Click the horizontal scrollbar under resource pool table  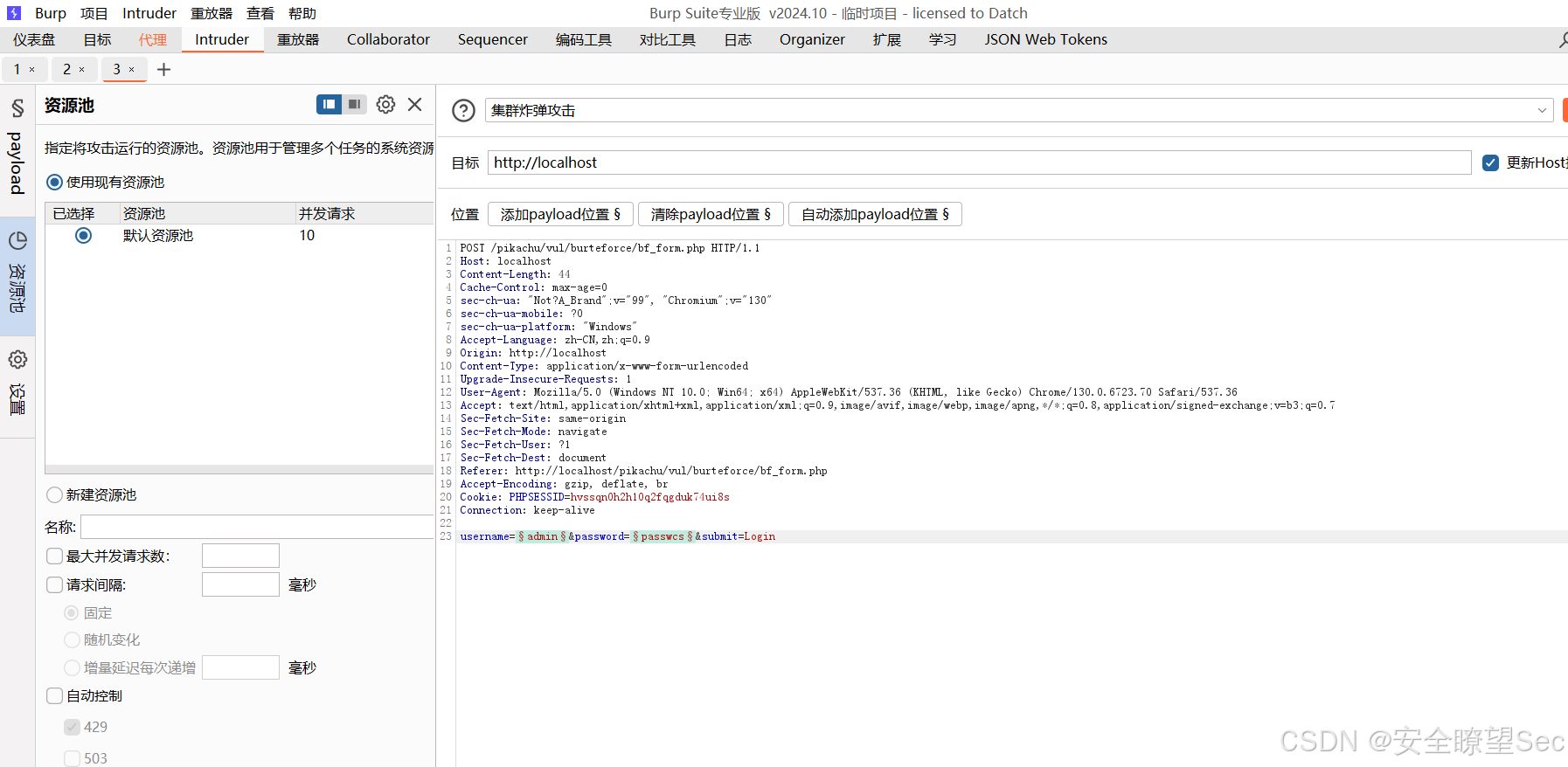coord(239,470)
